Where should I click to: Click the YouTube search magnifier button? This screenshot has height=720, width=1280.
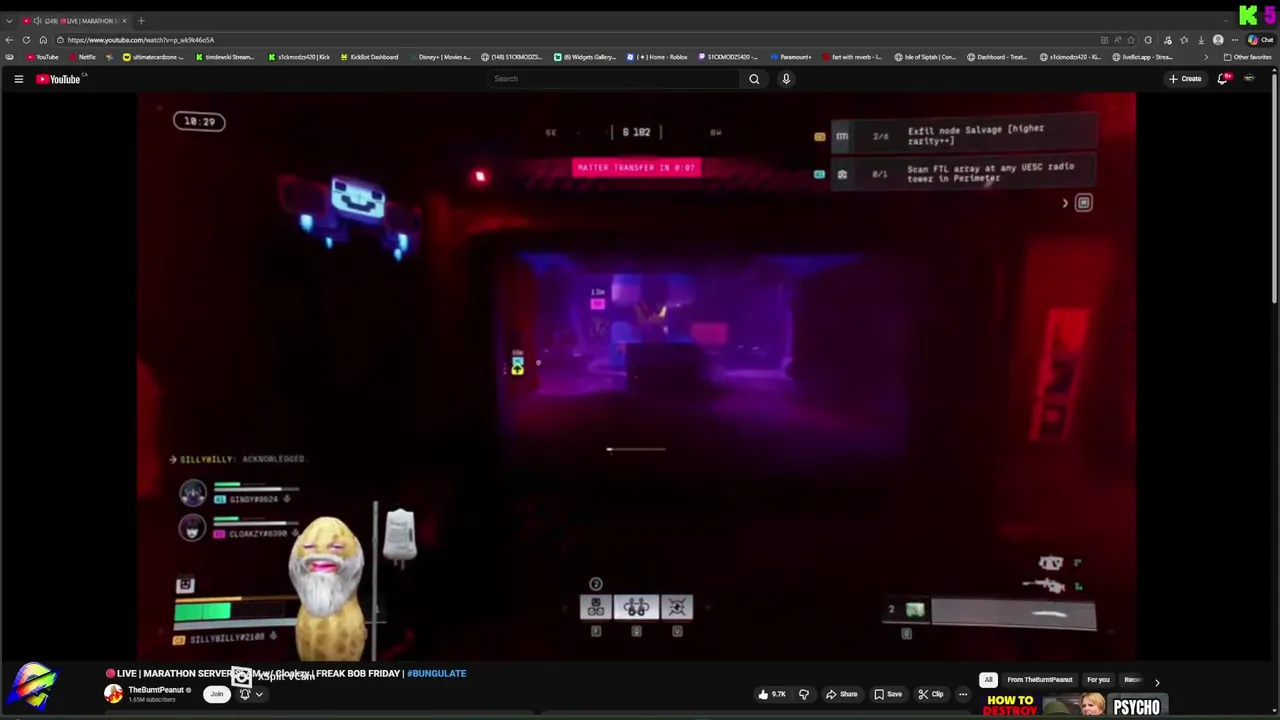click(x=754, y=79)
